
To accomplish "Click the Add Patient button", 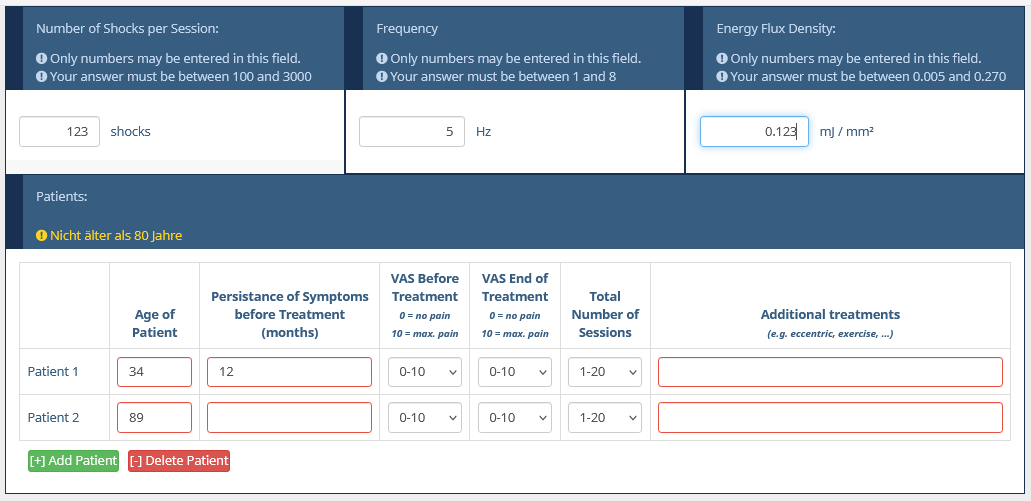I will pos(73,461).
